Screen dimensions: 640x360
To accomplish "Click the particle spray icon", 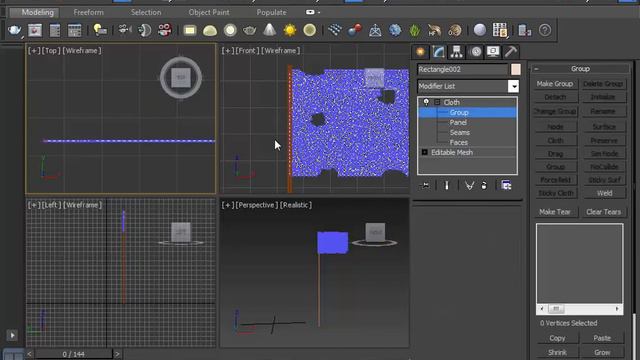I will (335, 30).
